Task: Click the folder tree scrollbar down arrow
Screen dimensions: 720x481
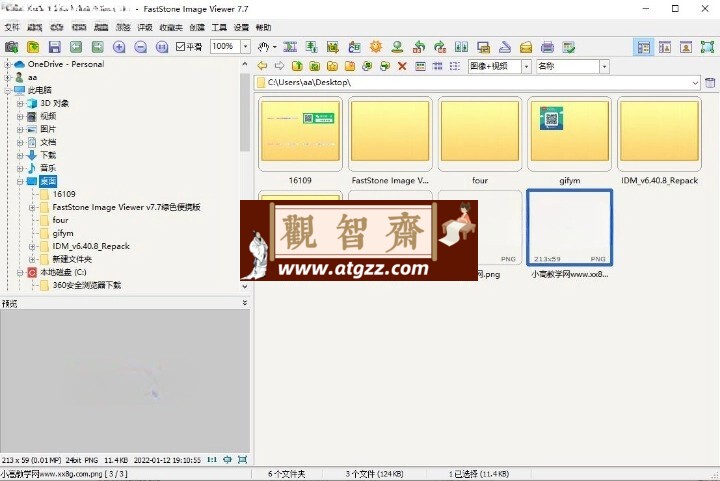Action: [245, 286]
